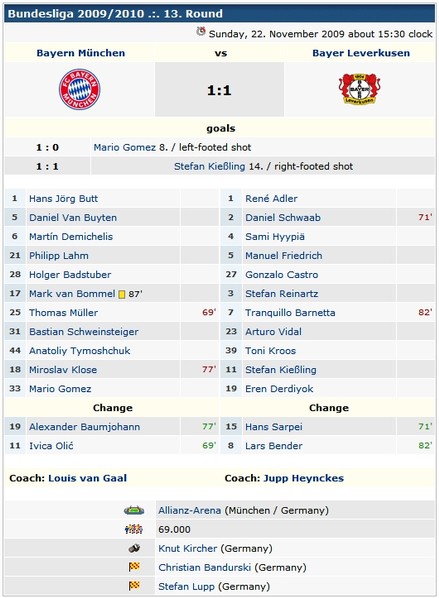Open coach Louis van Gaal's page

point(87,478)
